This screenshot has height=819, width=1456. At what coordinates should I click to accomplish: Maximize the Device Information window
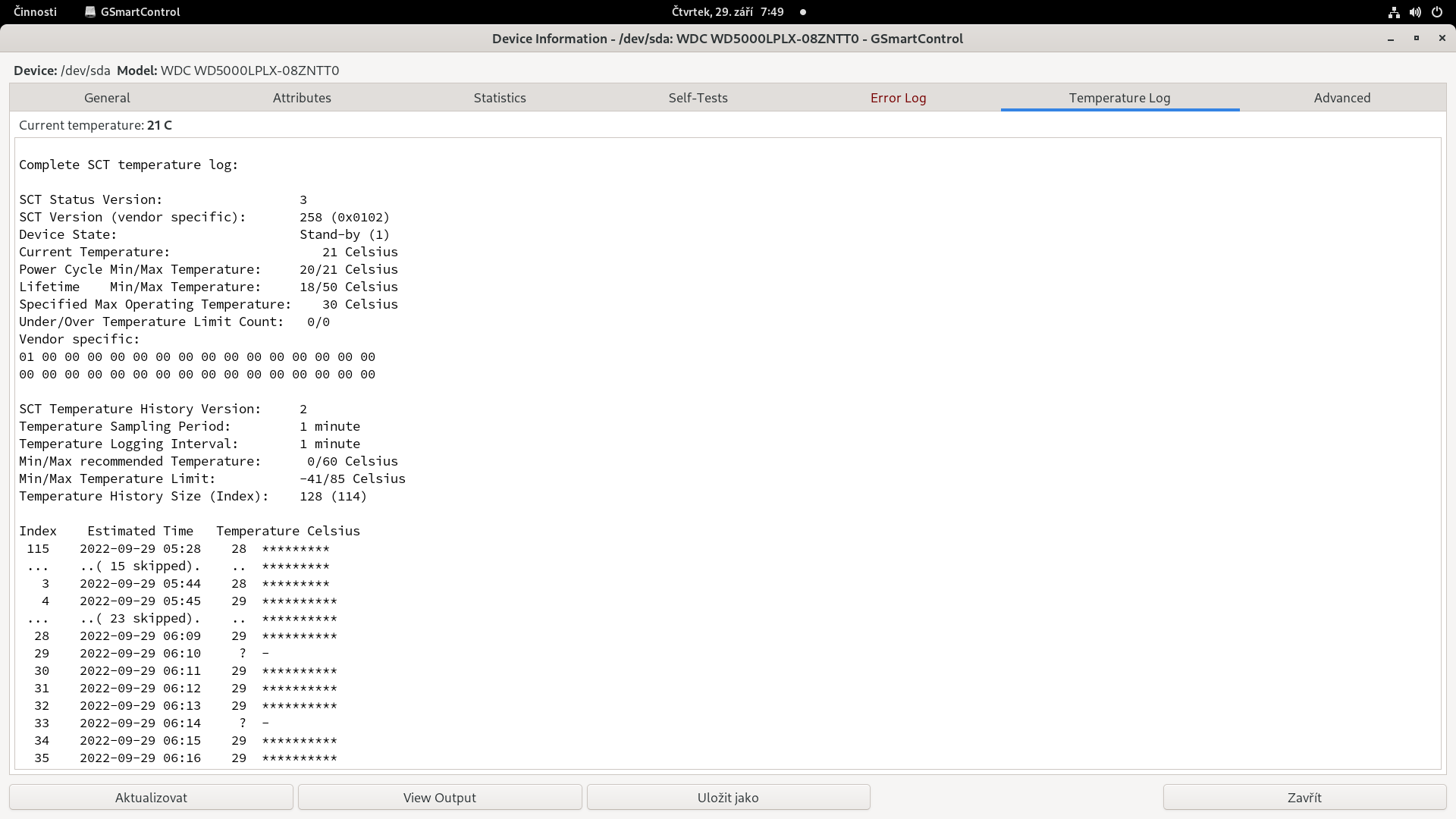point(1417,39)
